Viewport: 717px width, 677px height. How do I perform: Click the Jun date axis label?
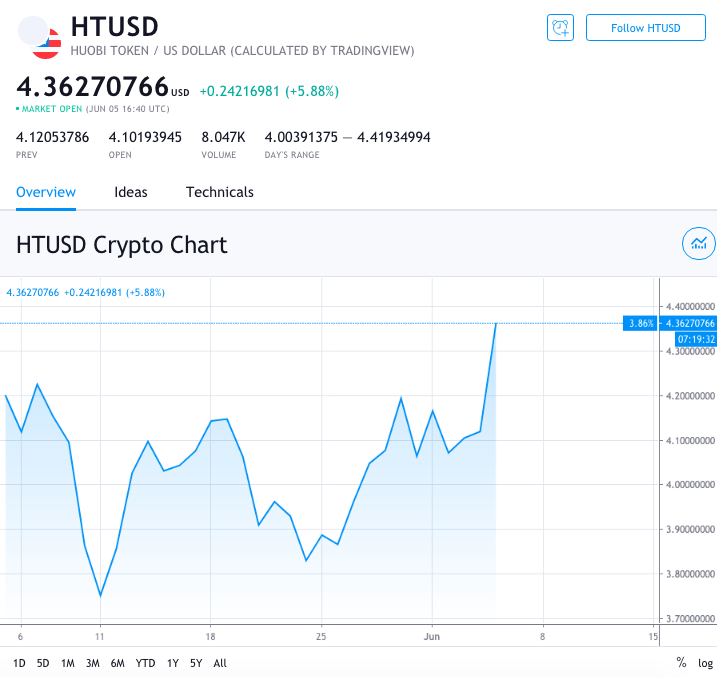(432, 636)
